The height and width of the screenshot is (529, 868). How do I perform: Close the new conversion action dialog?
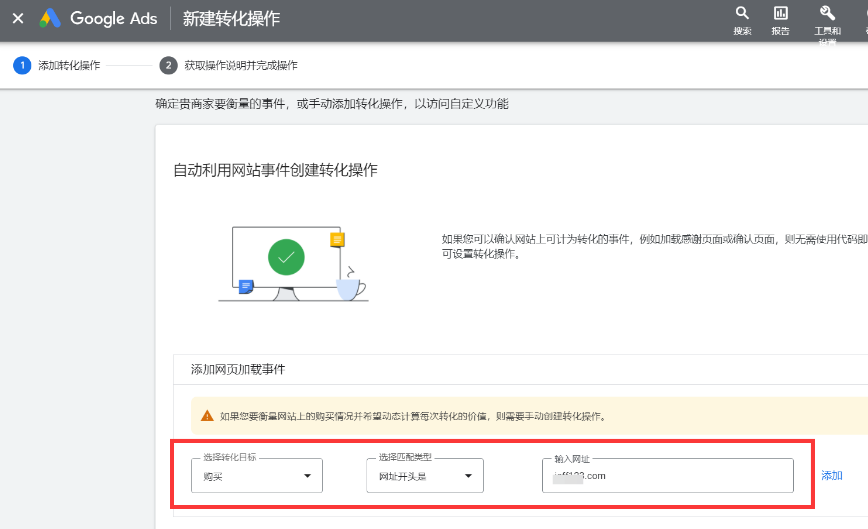(x=18, y=19)
